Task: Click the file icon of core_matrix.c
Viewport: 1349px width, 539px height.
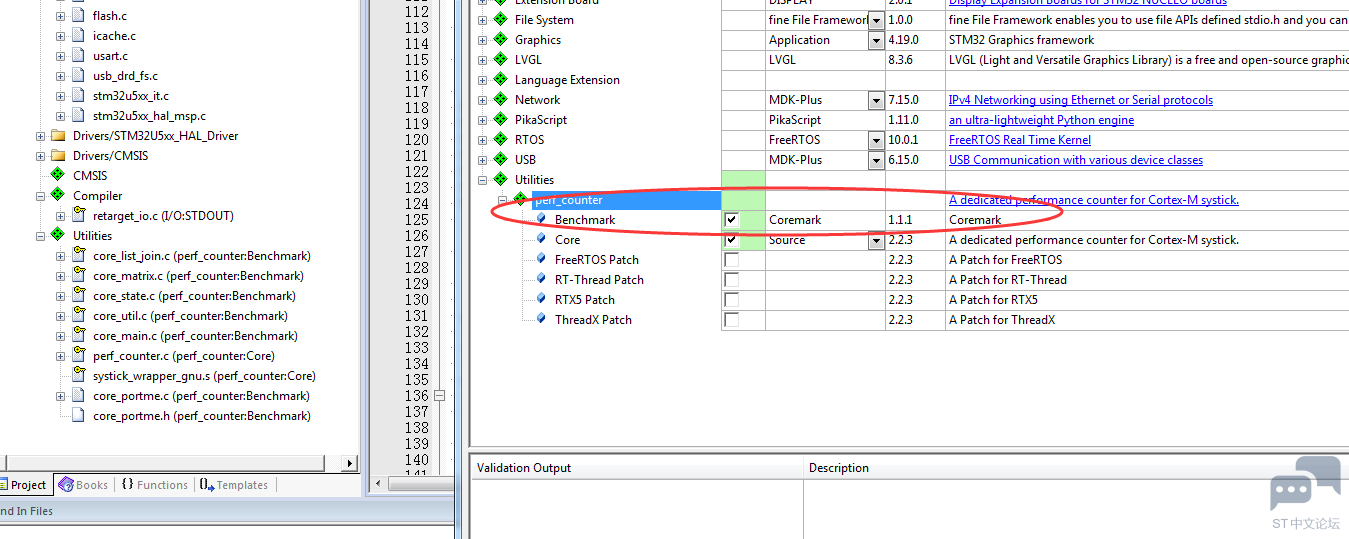Action: [79, 275]
